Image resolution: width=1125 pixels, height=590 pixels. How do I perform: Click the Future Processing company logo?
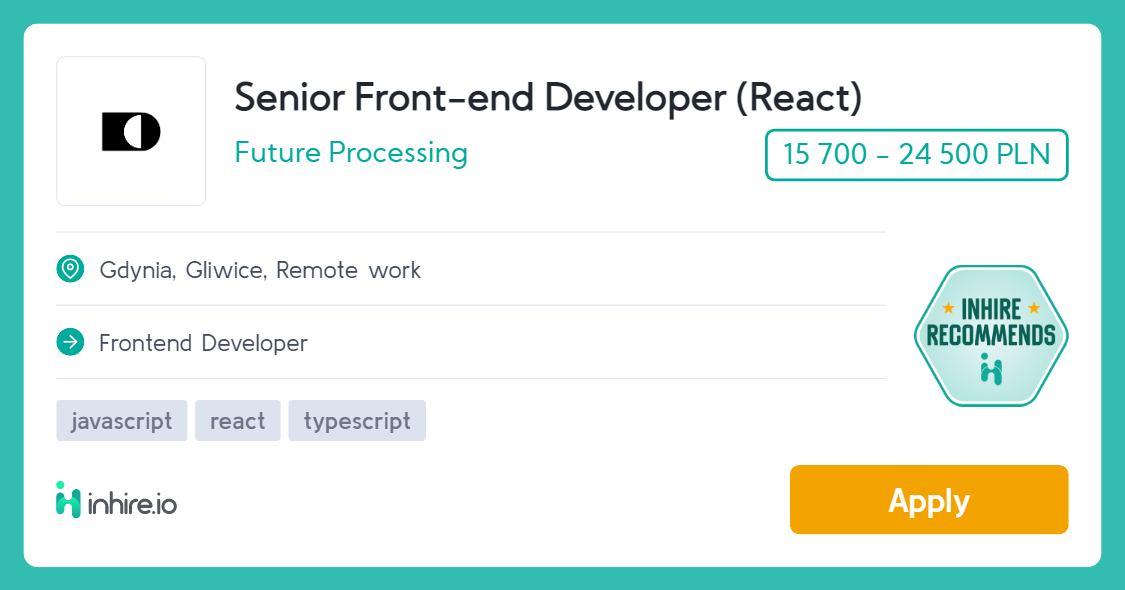click(x=131, y=131)
